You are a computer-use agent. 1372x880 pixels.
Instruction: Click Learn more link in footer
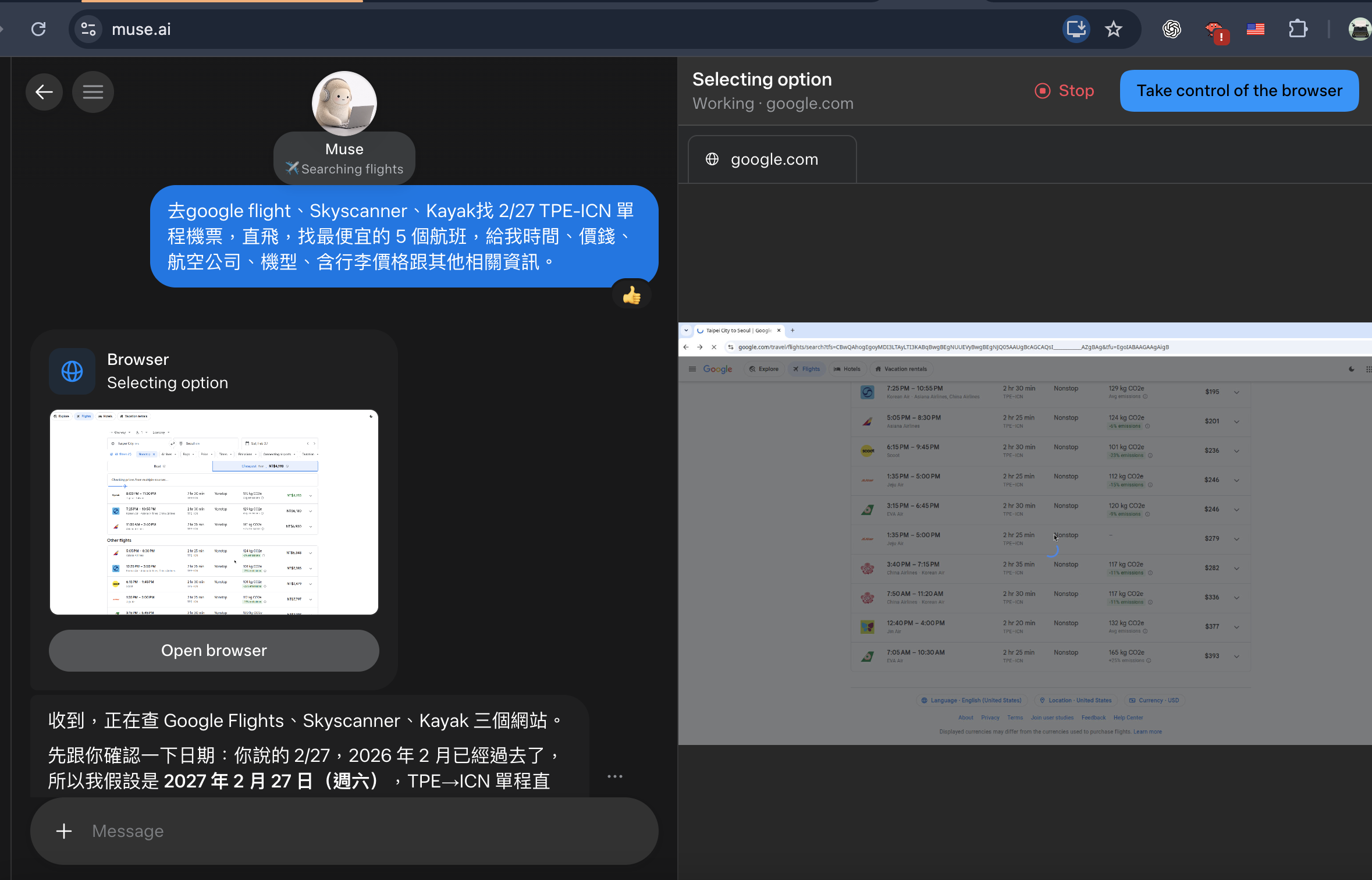point(1147,732)
